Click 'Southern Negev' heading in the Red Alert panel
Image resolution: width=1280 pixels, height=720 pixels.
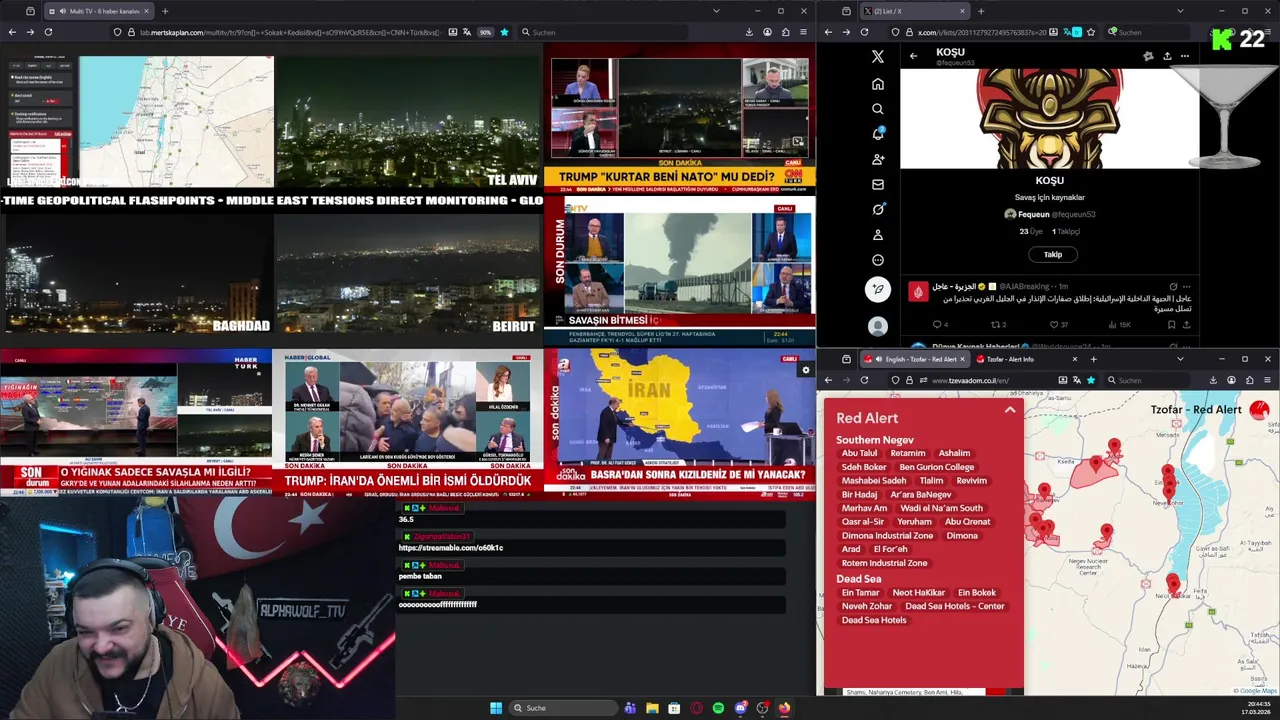(x=875, y=440)
